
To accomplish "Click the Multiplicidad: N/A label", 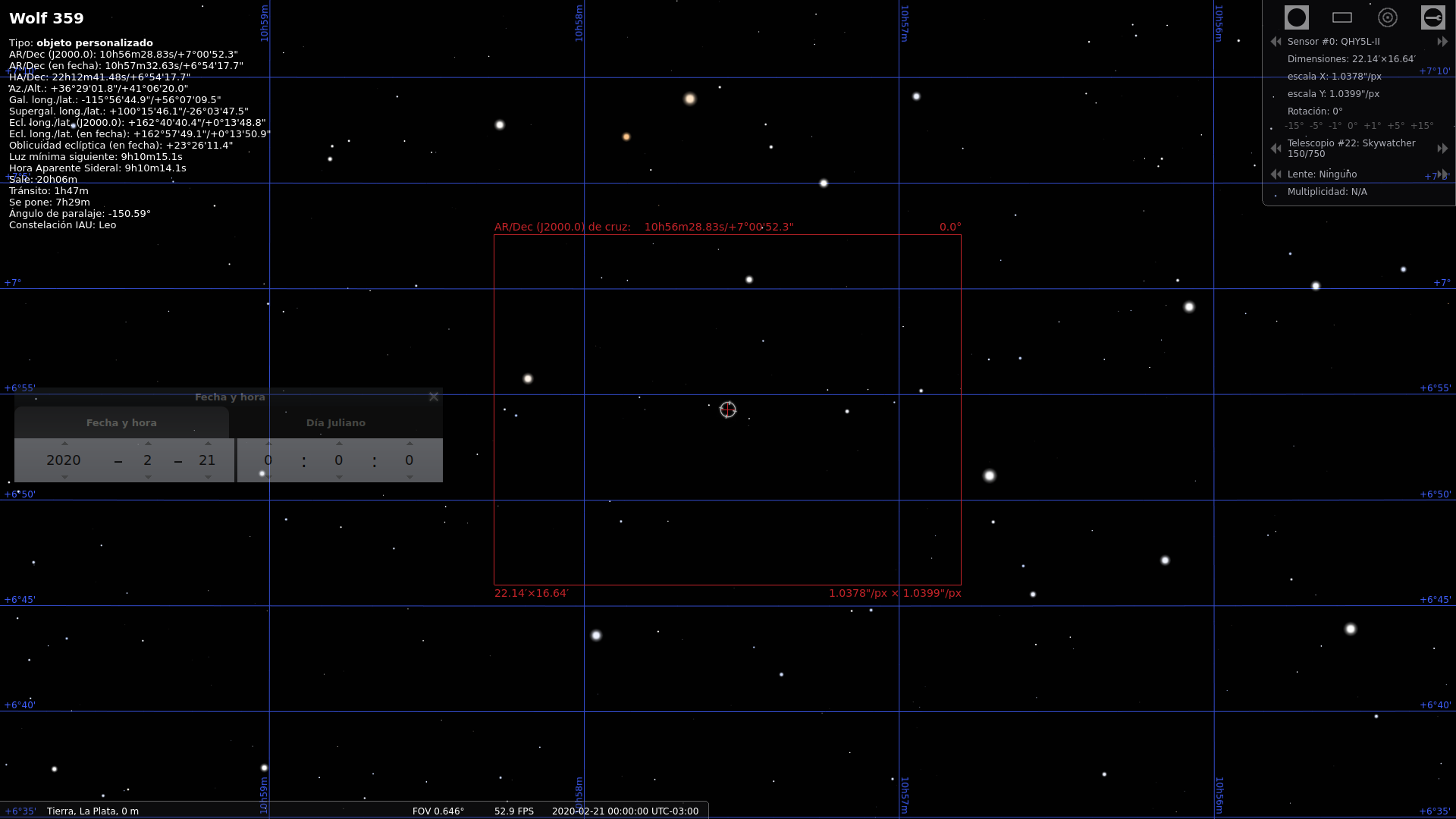I will (x=1327, y=192).
